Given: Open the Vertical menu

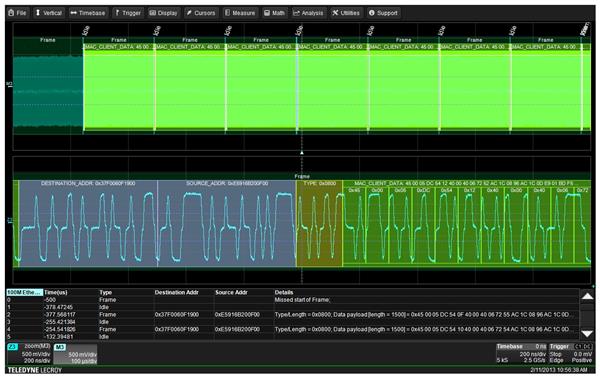Looking at the screenshot, I should pyautogui.click(x=48, y=13).
